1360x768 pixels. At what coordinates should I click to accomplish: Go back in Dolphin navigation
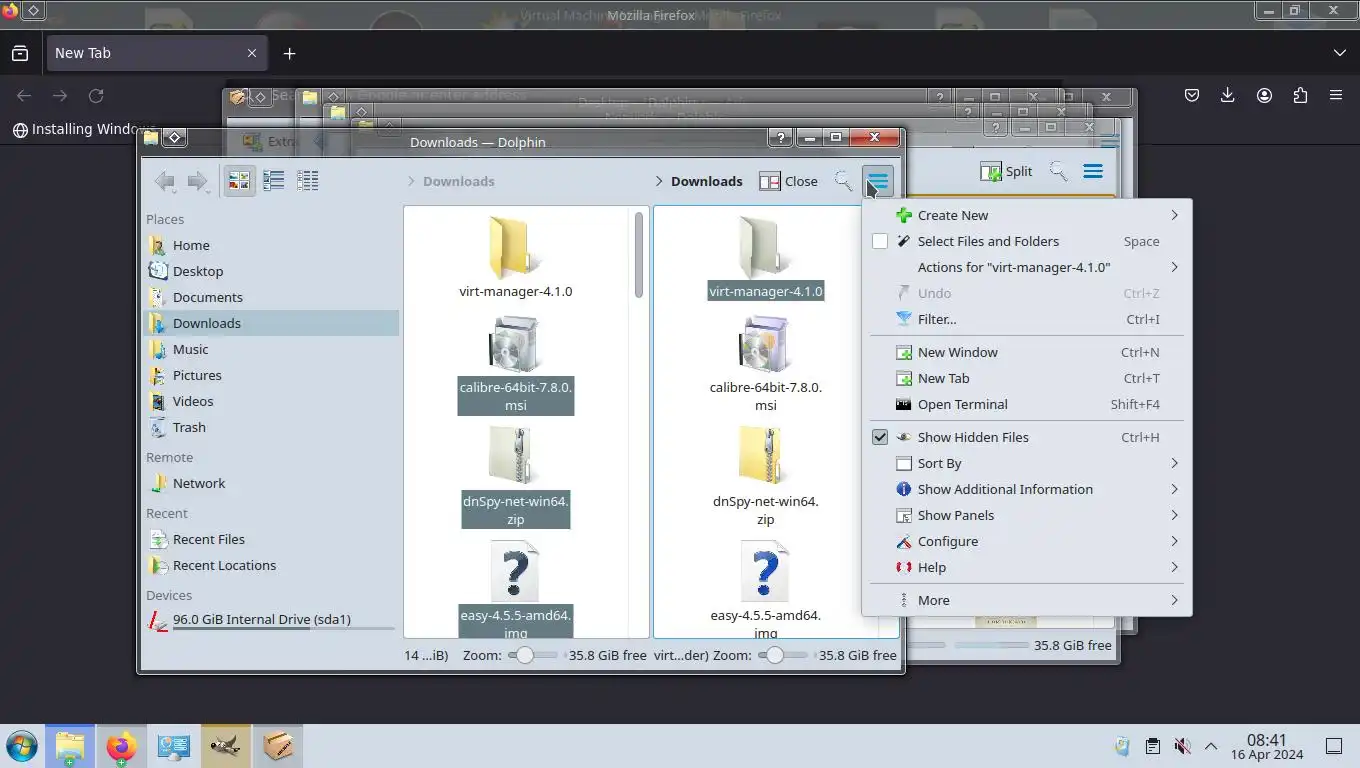[x=165, y=181]
